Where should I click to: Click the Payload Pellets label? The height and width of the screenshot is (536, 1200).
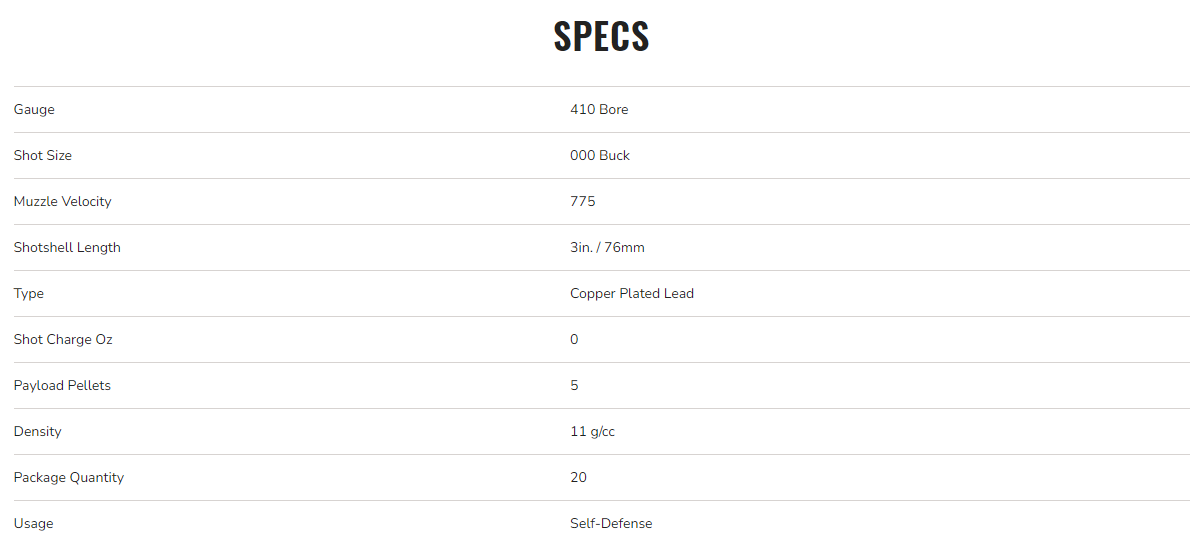click(62, 386)
